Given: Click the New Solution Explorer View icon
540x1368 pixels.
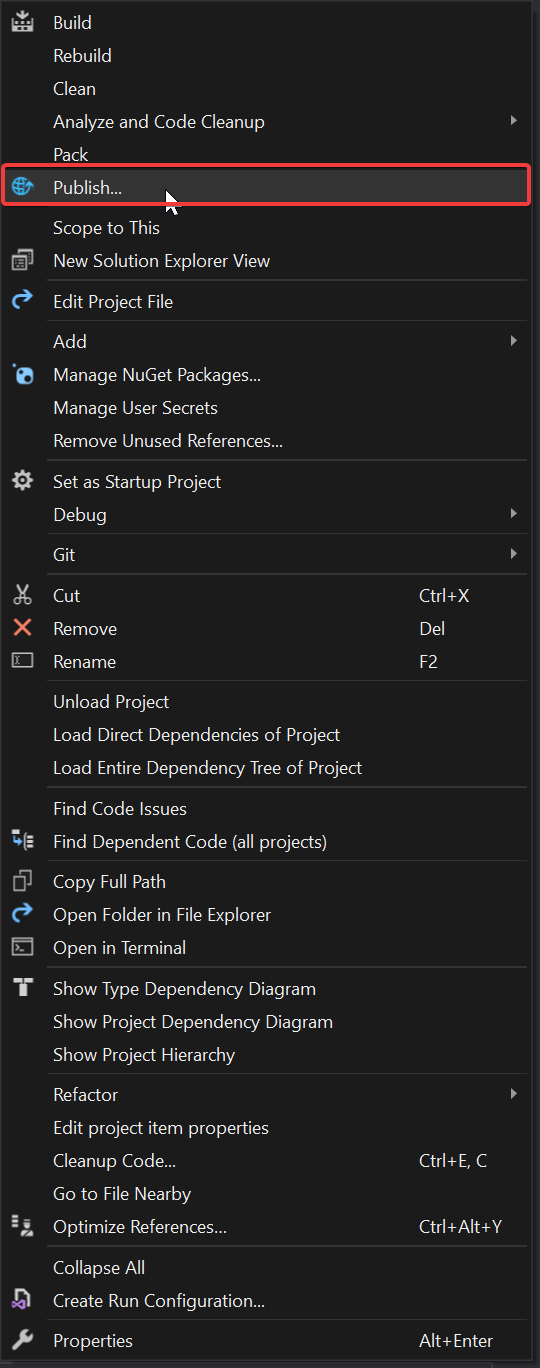Looking at the screenshot, I should tap(22, 260).
